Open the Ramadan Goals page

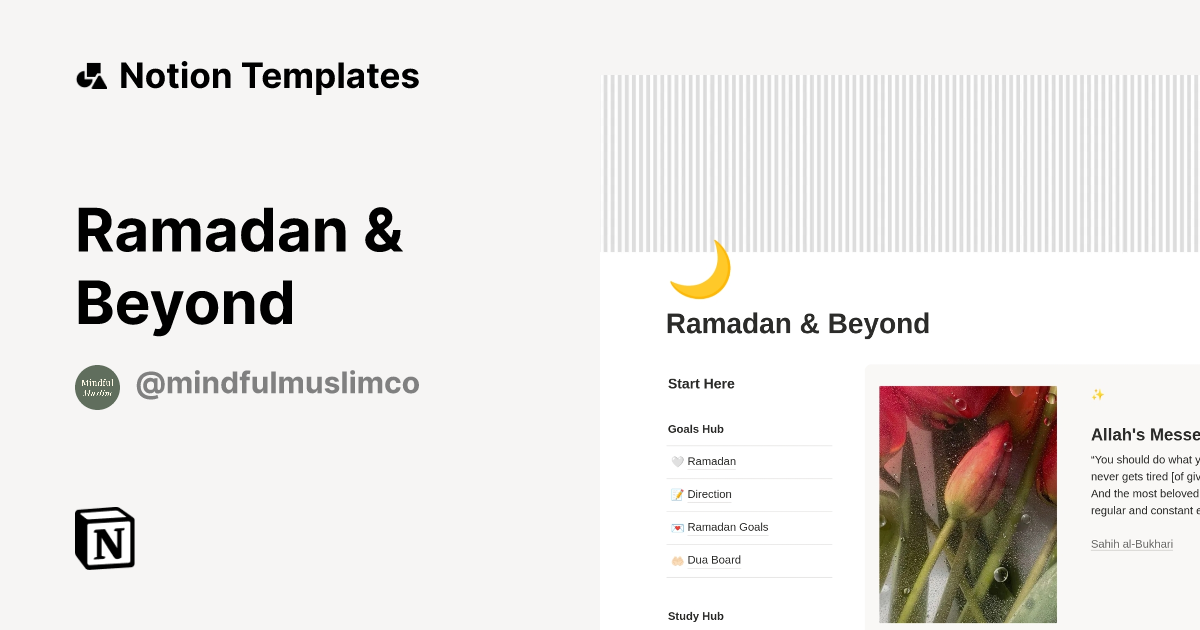click(727, 527)
